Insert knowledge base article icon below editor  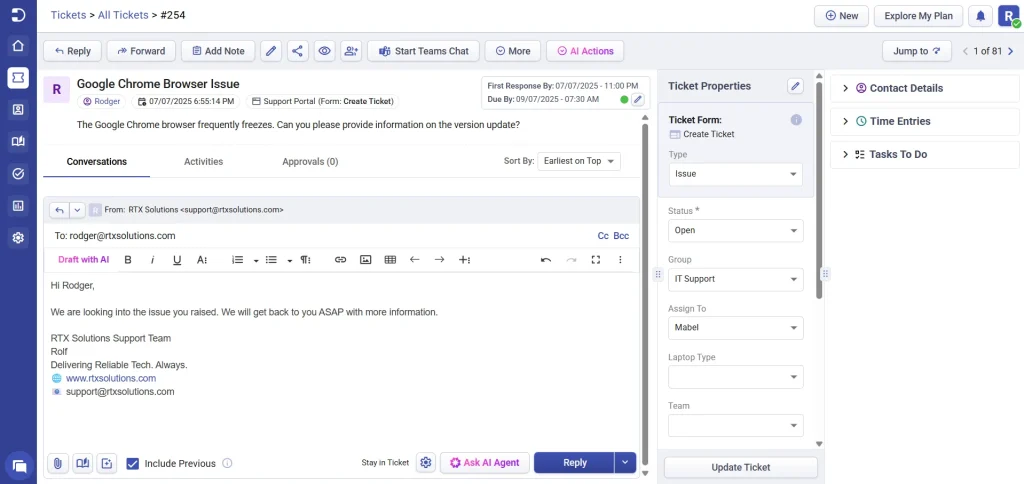click(82, 463)
